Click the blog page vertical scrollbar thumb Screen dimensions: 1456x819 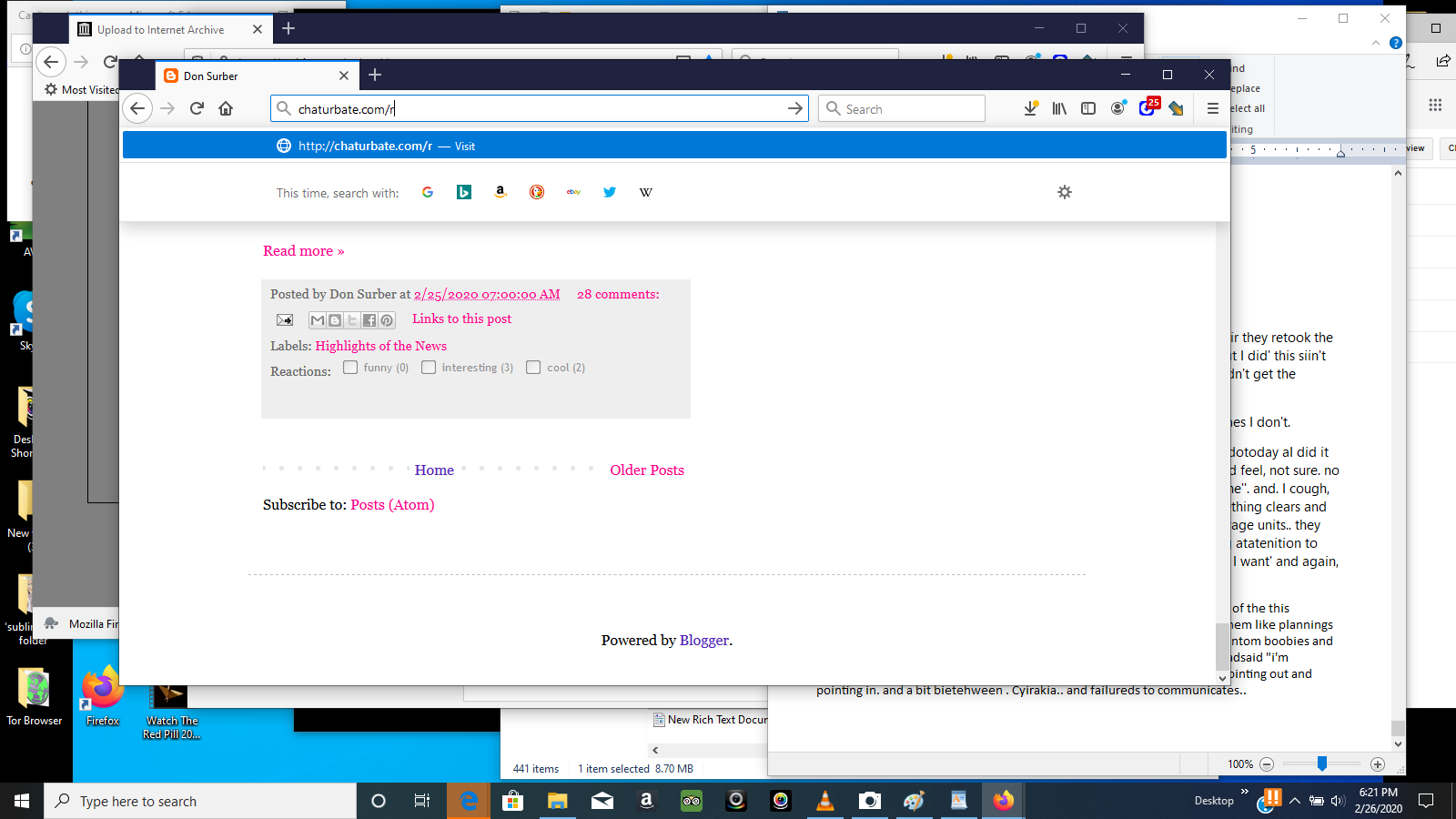click(1222, 646)
